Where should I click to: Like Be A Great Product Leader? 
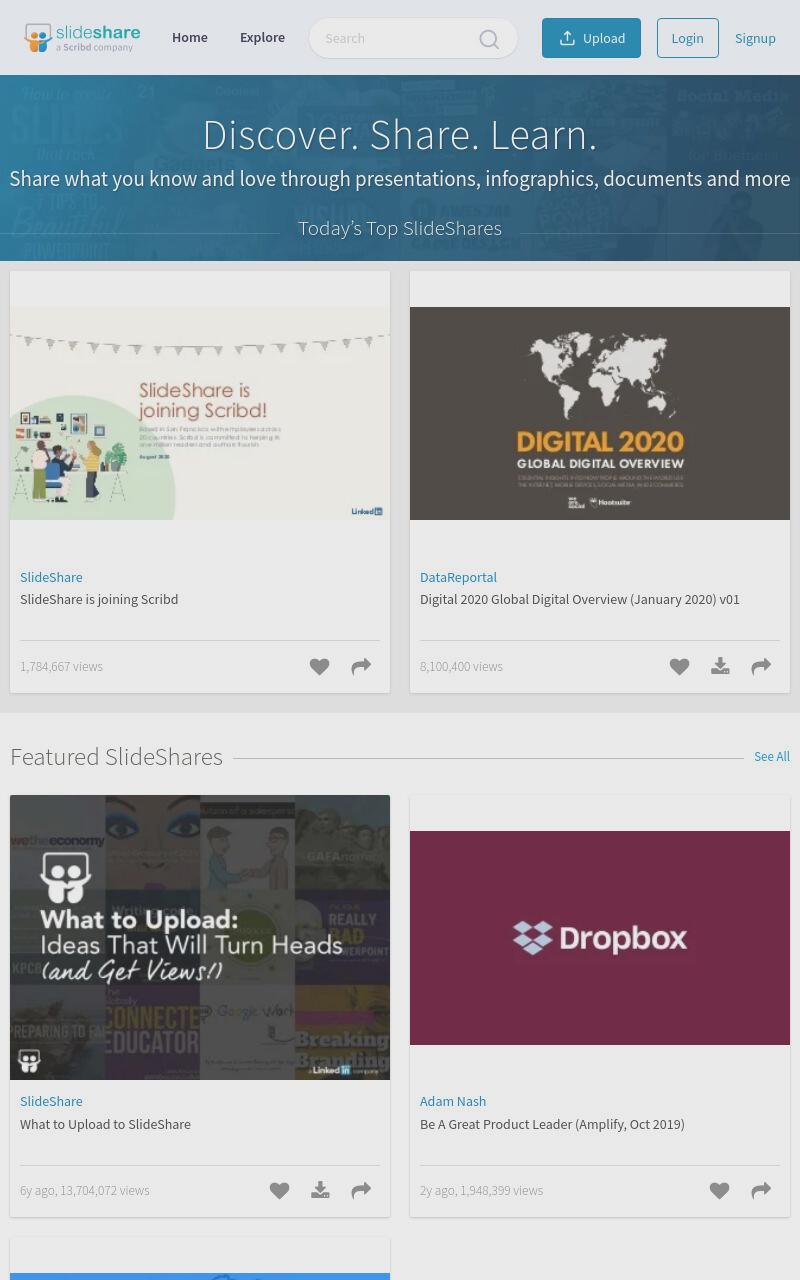pyautogui.click(x=719, y=1191)
